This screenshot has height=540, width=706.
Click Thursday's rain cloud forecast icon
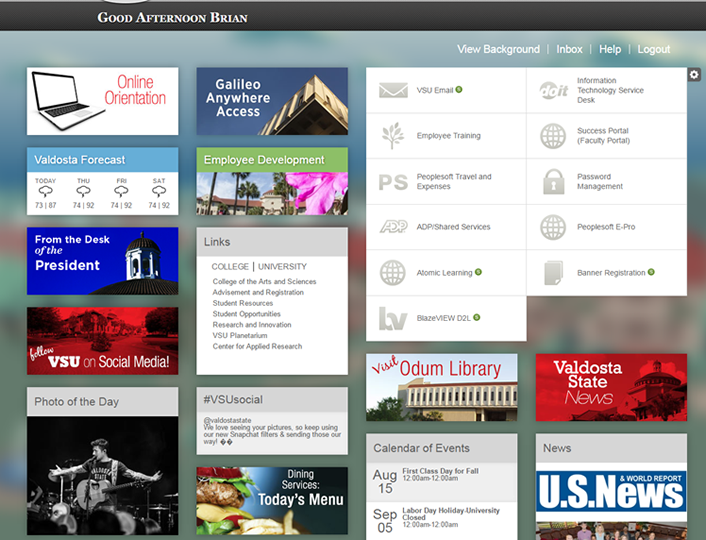pos(83,192)
